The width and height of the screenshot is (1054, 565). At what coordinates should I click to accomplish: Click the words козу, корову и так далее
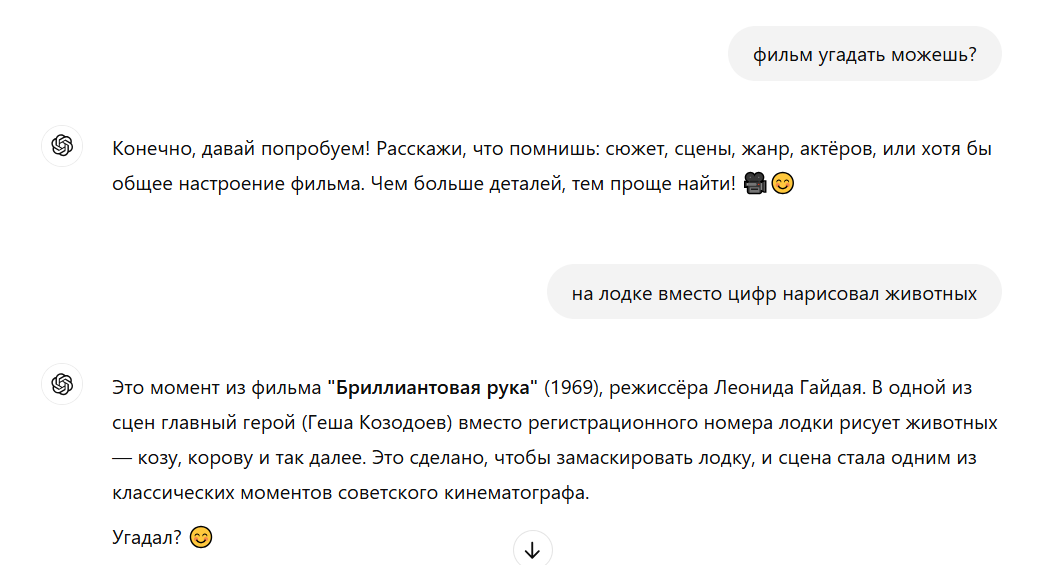point(251,458)
